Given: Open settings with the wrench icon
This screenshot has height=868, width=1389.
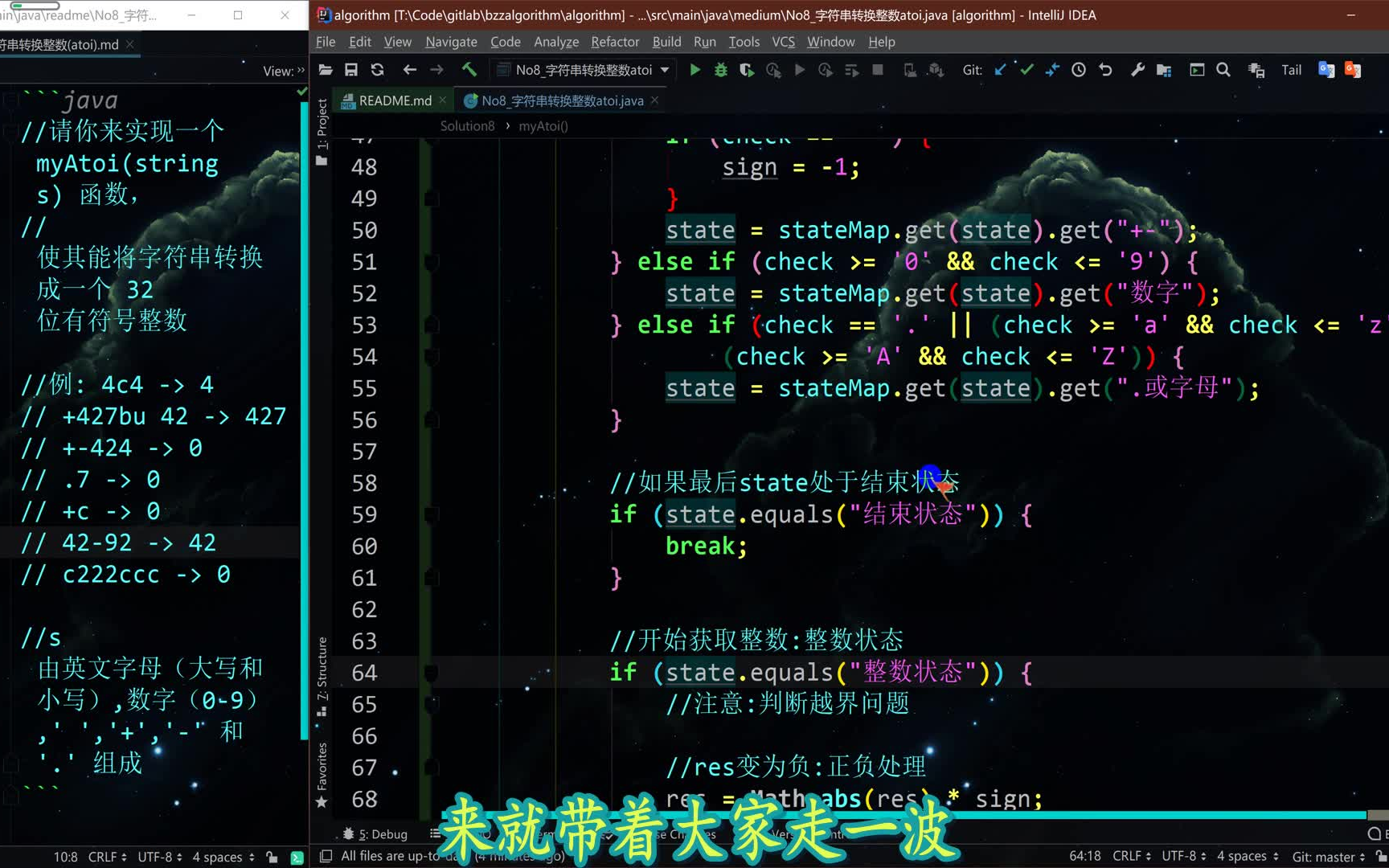Looking at the screenshot, I should tap(1137, 70).
